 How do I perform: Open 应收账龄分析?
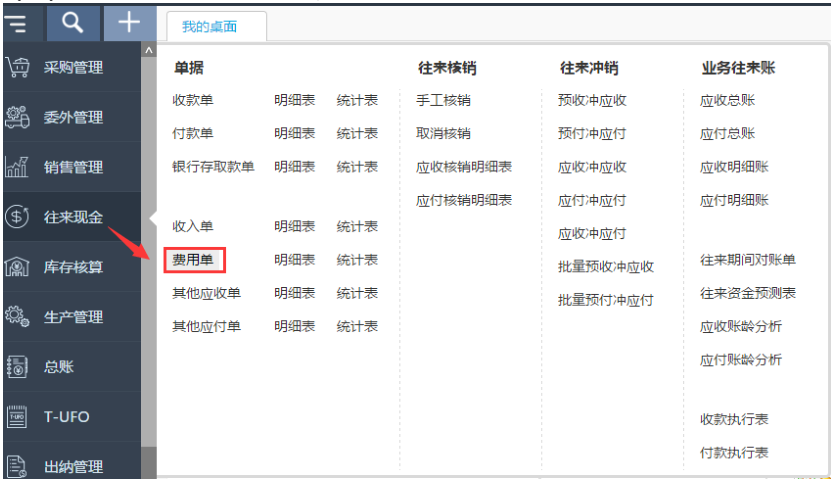point(741,326)
